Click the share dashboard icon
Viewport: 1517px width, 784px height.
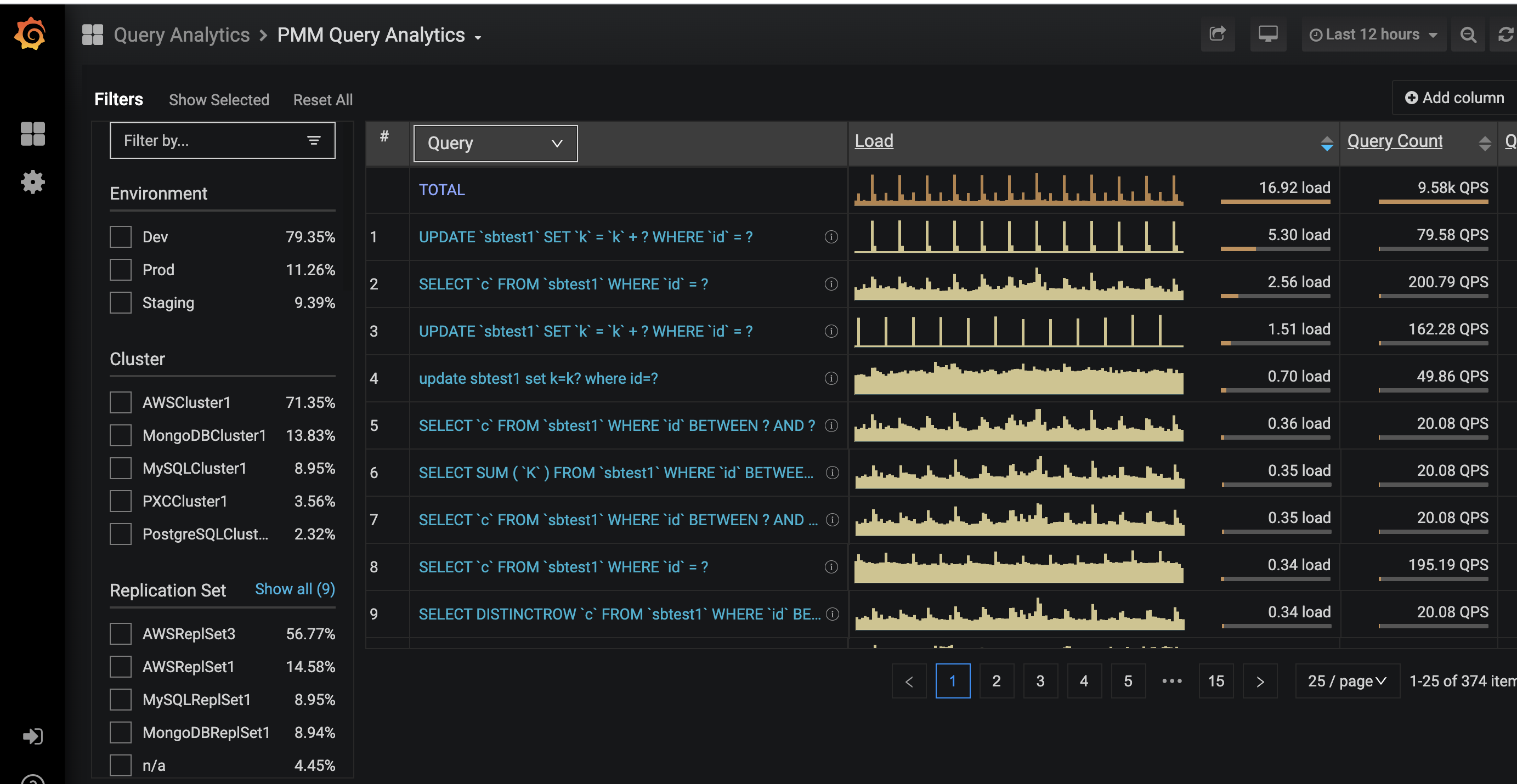1217,35
